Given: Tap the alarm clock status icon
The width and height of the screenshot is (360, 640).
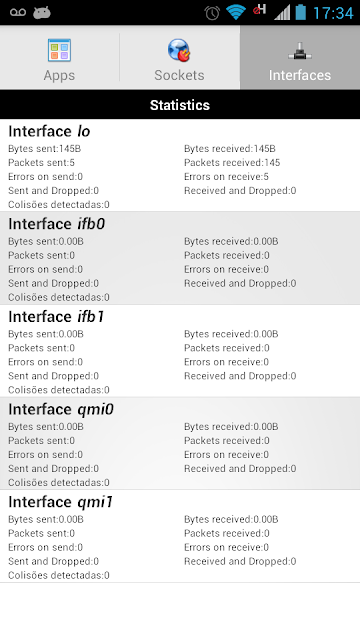Looking at the screenshot, I should [212, 13].
